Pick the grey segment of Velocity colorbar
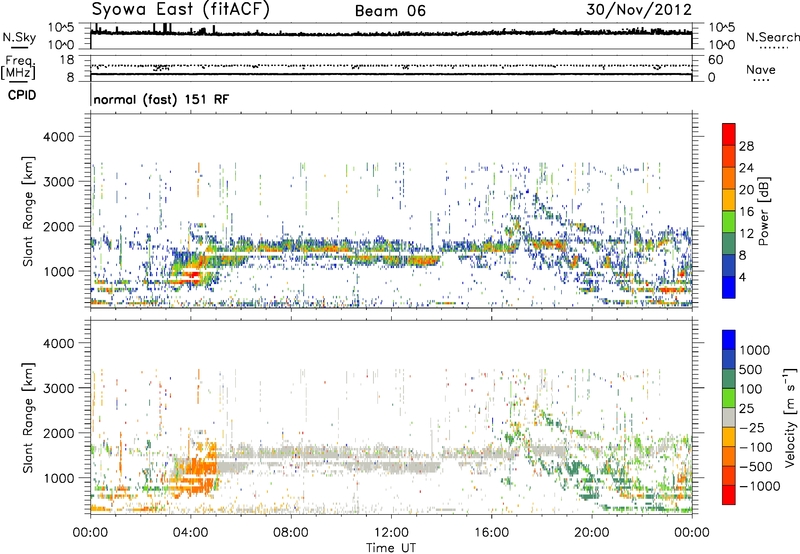 [729, 417]
